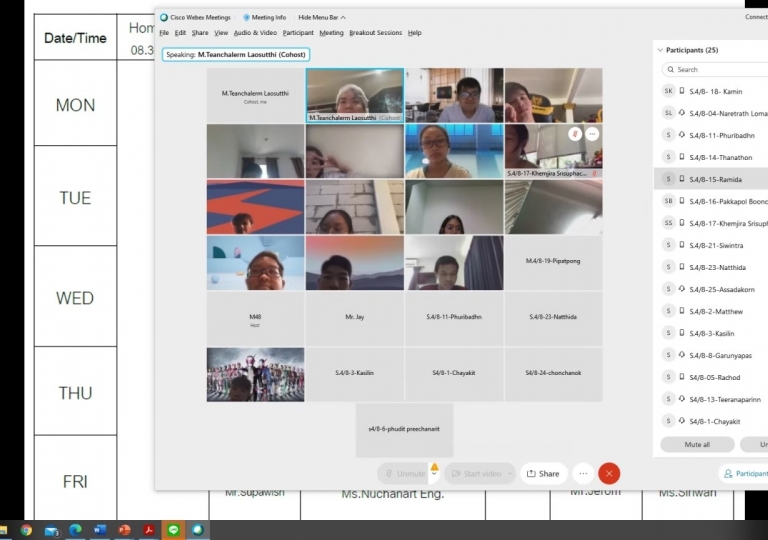Image resolution: width=768 pixels, height=540 pixels.
Task: Open Microsoft Edge from the taskbar
Action: (x=75, y=530)
